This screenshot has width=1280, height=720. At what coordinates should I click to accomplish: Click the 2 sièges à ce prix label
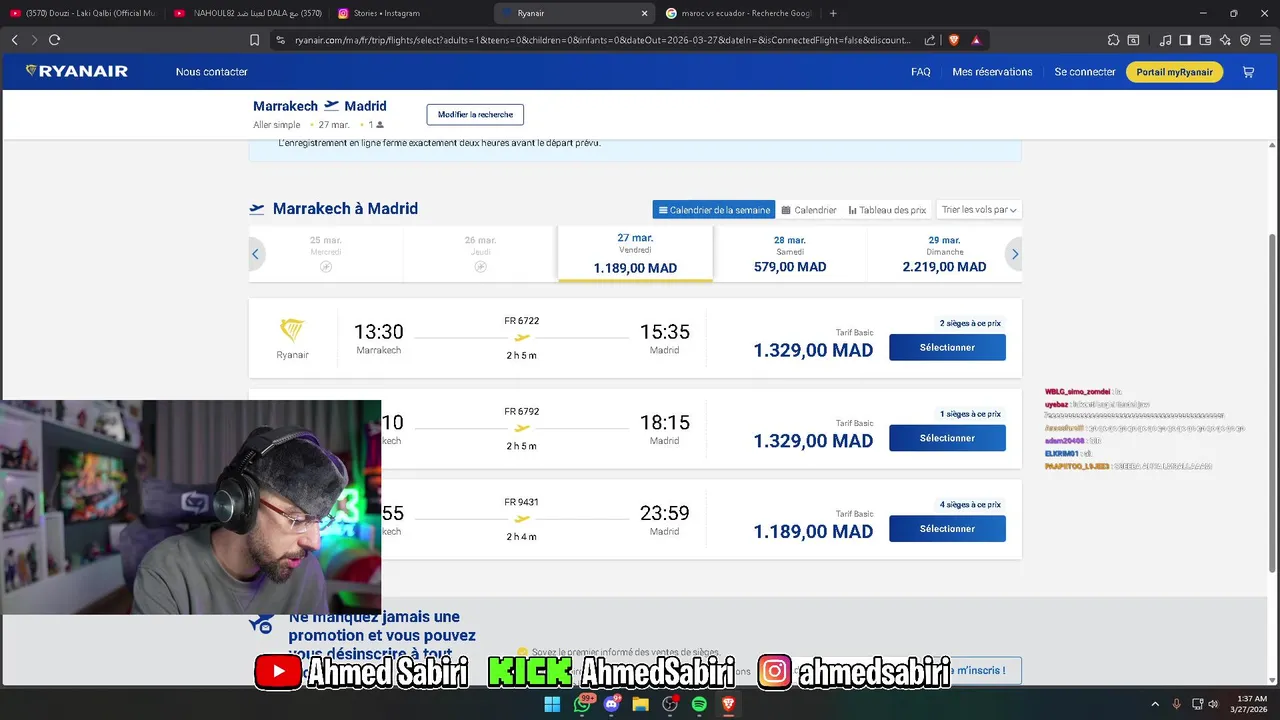970,323
